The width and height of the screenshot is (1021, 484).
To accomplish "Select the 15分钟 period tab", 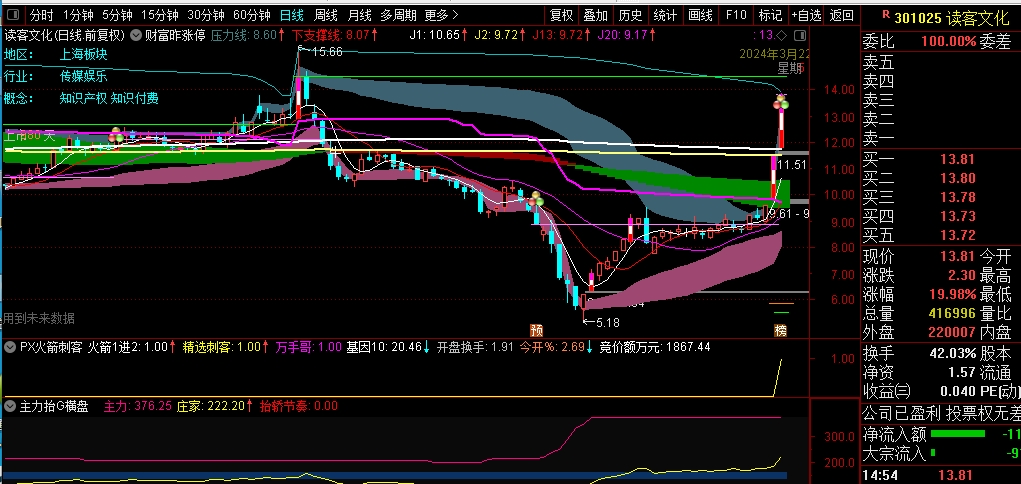I will [160, 14].
